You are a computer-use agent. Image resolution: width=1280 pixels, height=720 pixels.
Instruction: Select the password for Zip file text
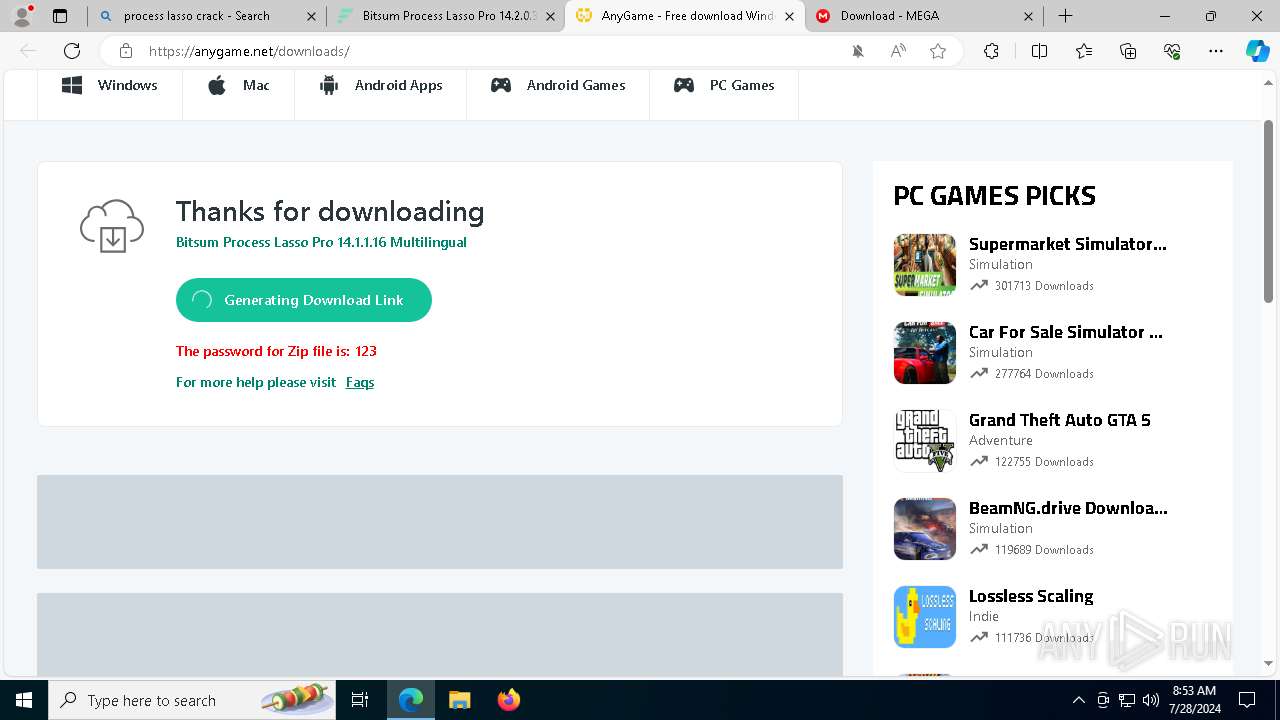[x=276, y=351]
